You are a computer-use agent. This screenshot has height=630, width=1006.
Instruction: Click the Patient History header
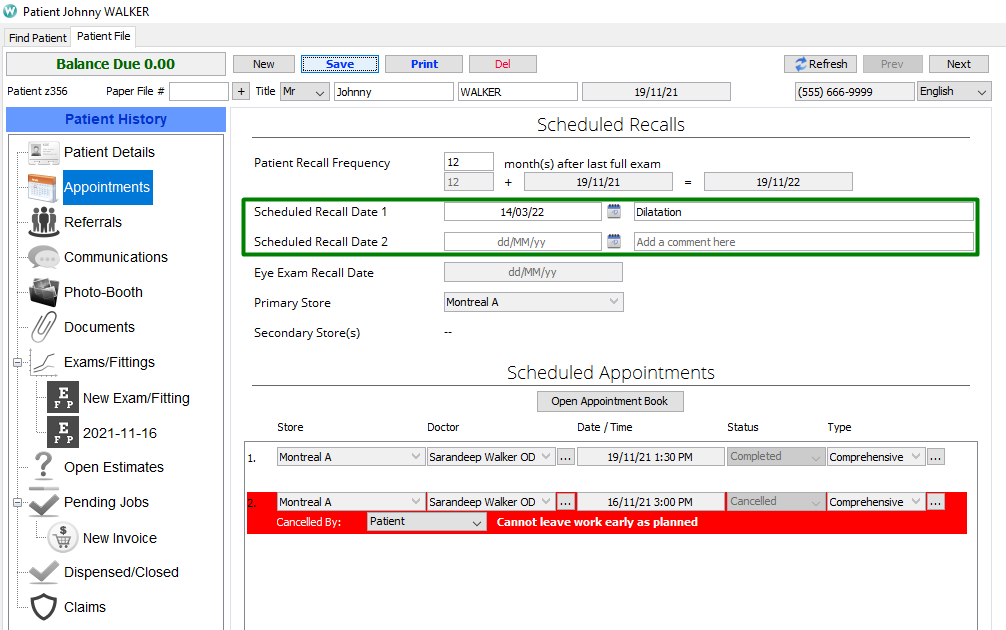tap(115, 119)
